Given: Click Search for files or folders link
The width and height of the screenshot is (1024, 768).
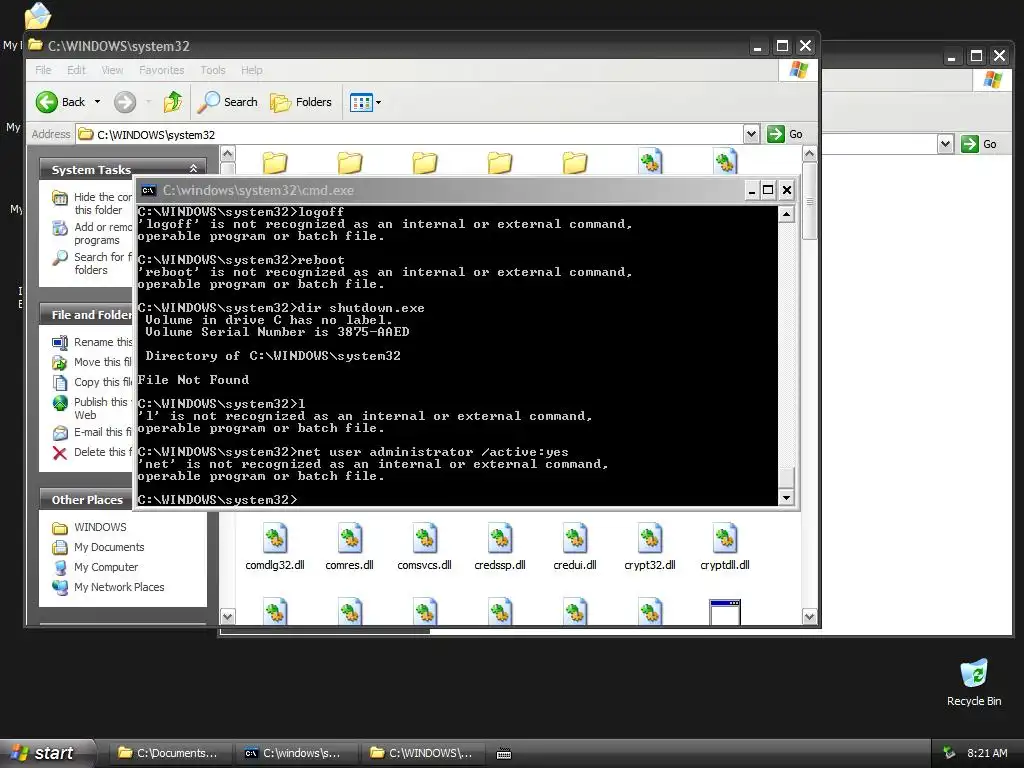Looking at the screenshot, I should (x=92, y=263).
